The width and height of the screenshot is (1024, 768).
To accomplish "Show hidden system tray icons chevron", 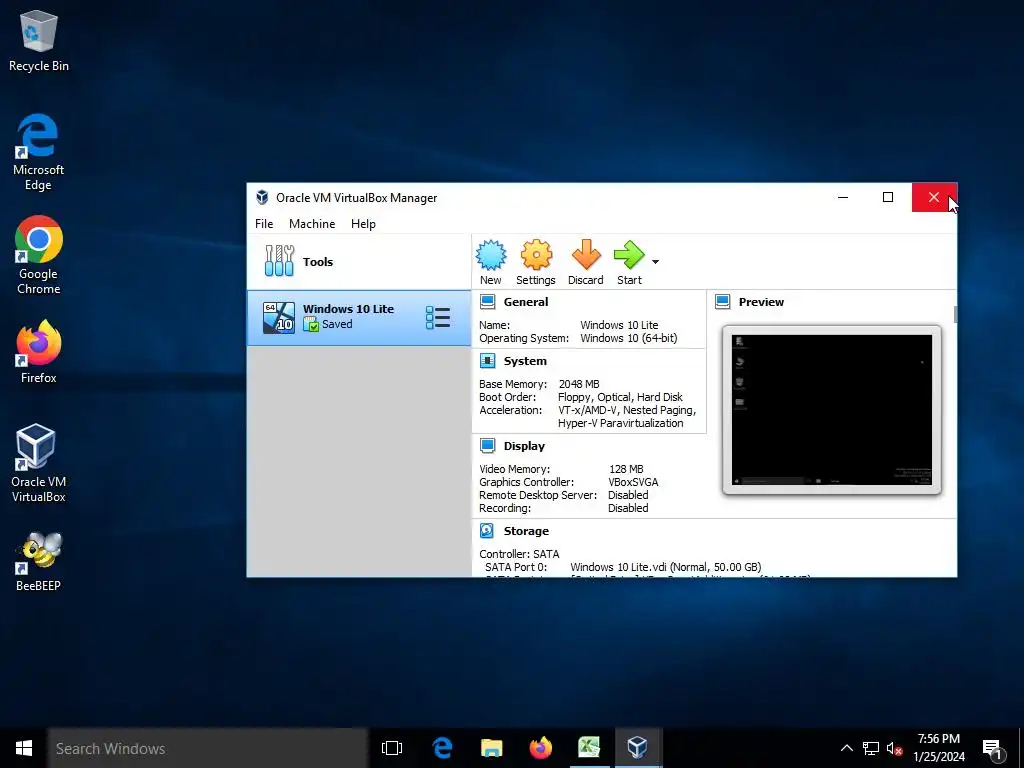I will pyautogui.click(x=846, y=748).
